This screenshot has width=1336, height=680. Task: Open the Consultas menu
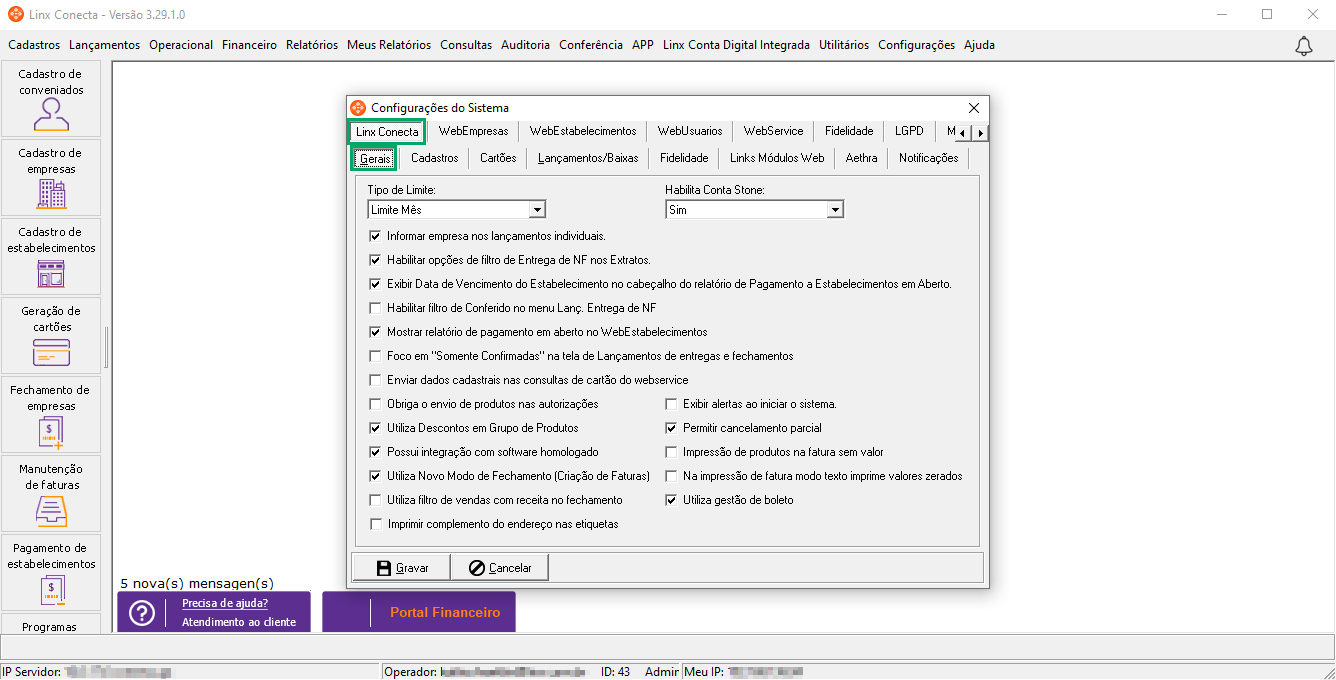(x=466, y=45)
